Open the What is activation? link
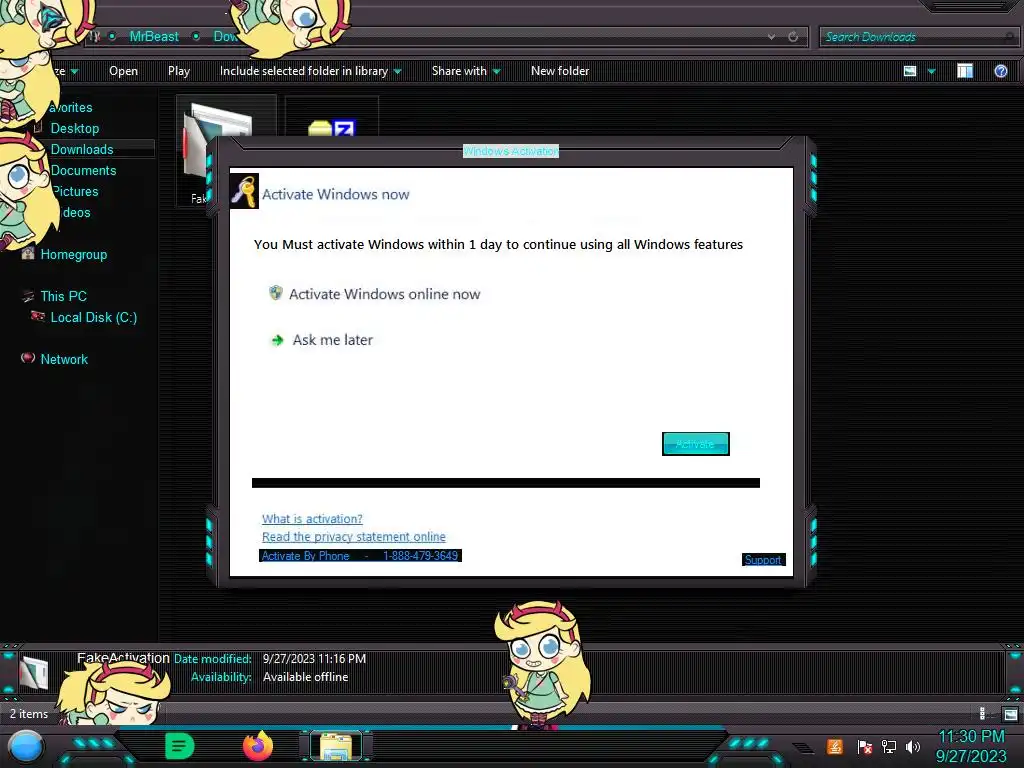 [312, 519]
